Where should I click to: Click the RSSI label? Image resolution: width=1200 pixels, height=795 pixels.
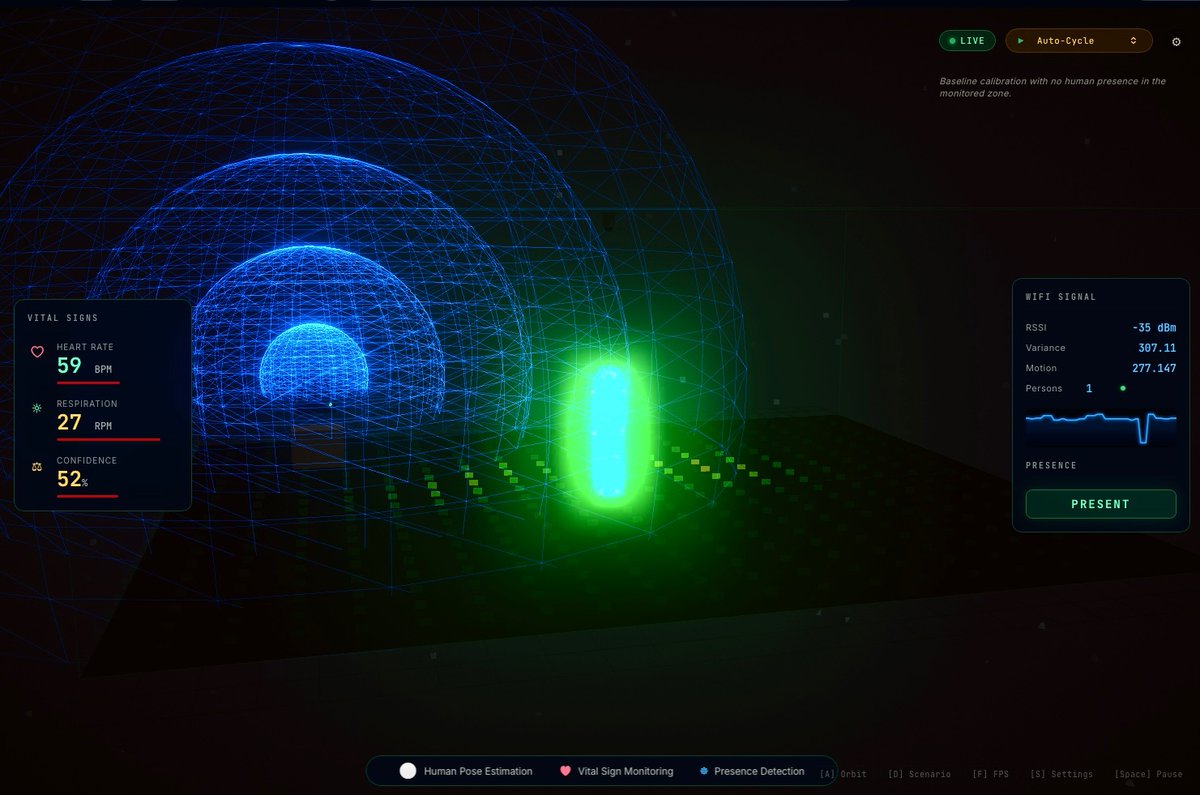pyautogui.click(x=1036, y=328)
